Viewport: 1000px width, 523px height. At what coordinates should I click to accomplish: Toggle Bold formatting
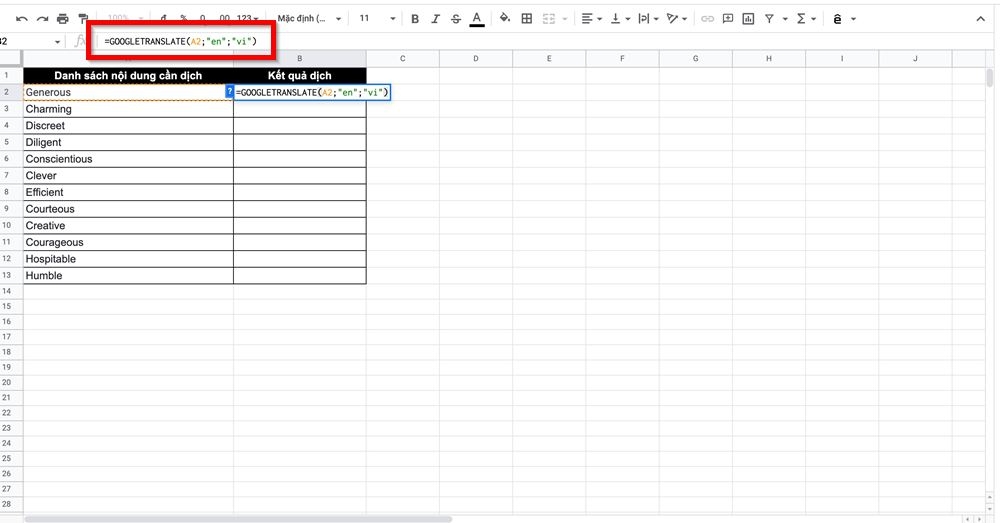click(415, 19)
